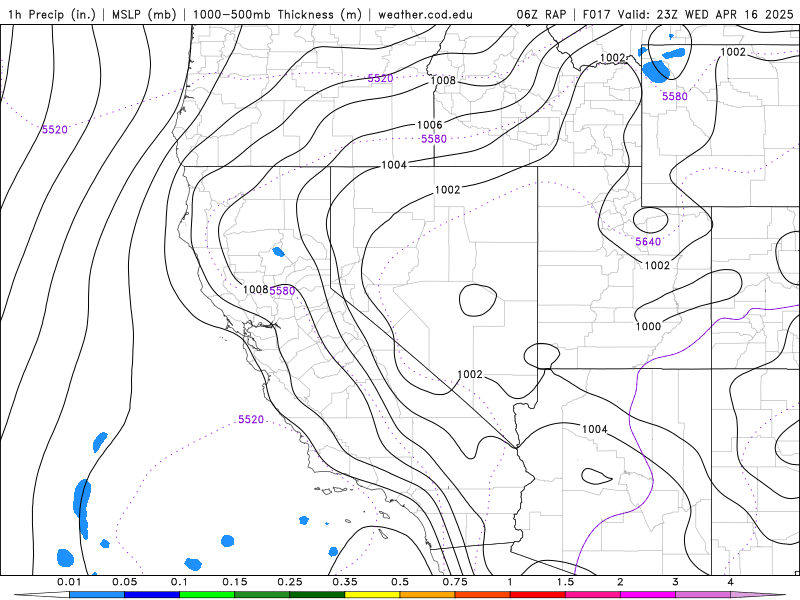Viewport: 800px width, 600px height.
Task: Click '1000-500mb Thickness (m)' header text
Action: tap(277, 14)
